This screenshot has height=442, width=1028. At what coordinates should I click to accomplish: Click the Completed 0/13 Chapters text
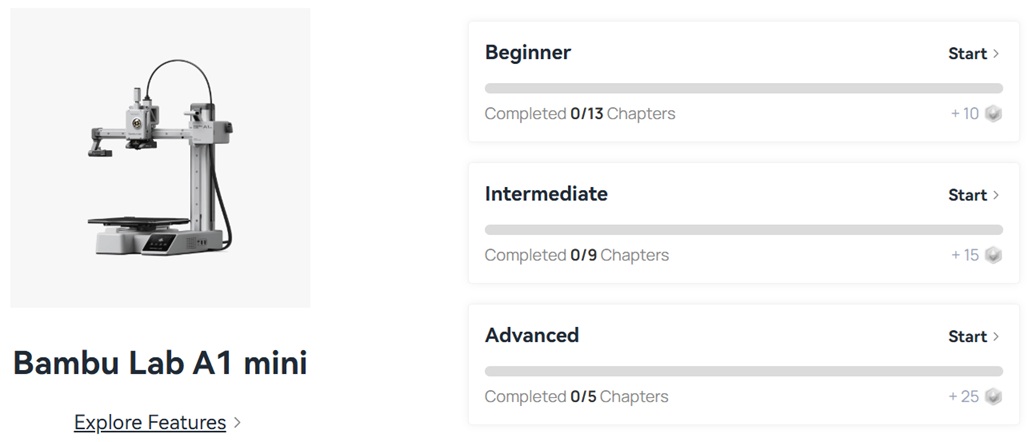(580, 114)
